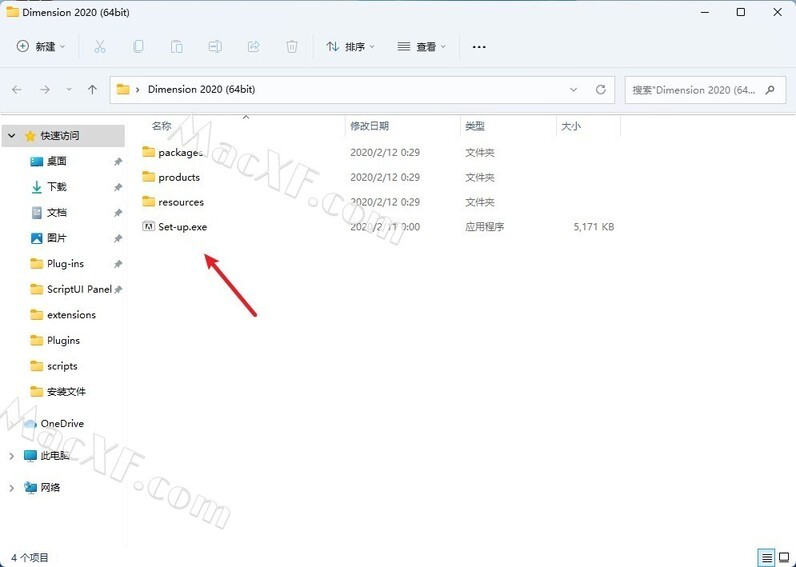Click the Paste clipboard icon
Image resolution: width=796 pixels, height=567 pixels.
click(x=176, y=47)
